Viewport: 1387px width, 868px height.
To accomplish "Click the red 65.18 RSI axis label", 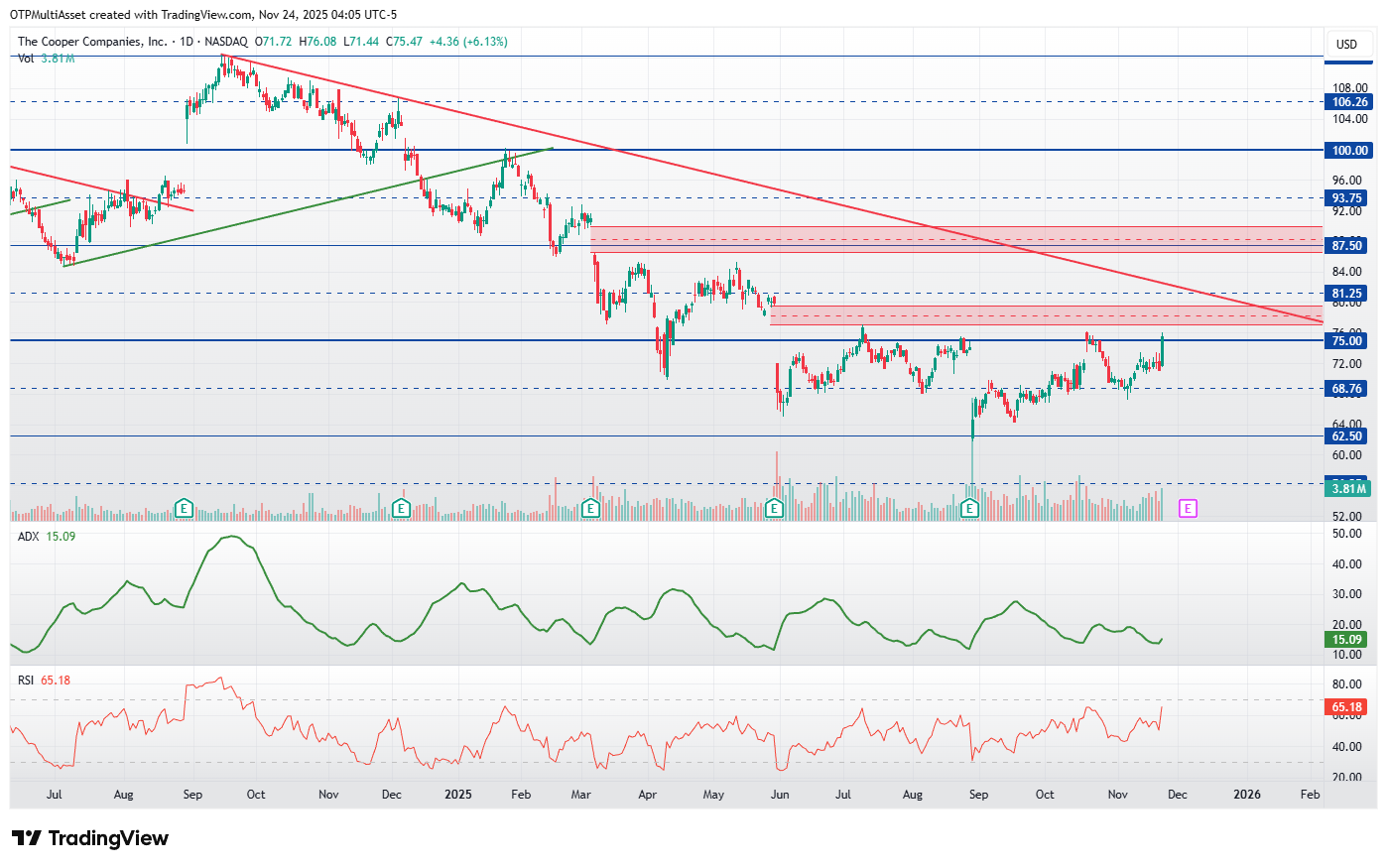I will coord(1346,707).
